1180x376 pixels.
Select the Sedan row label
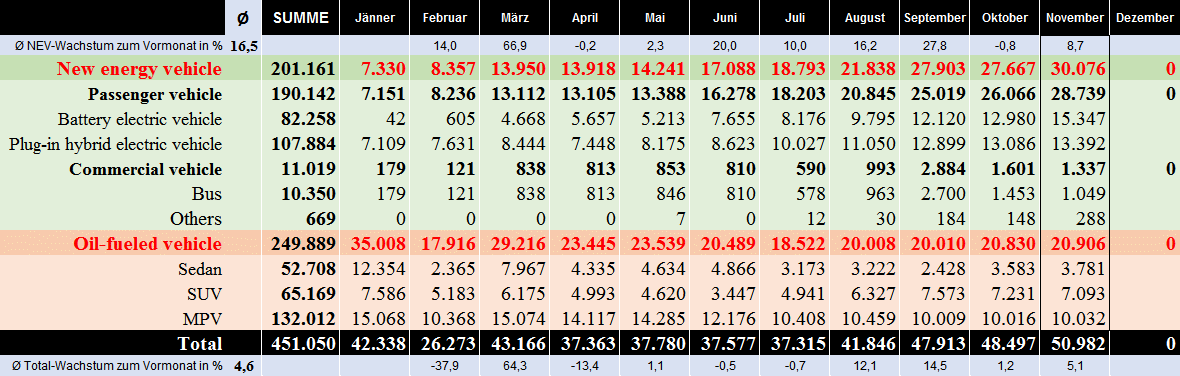(x=199, y=268)
